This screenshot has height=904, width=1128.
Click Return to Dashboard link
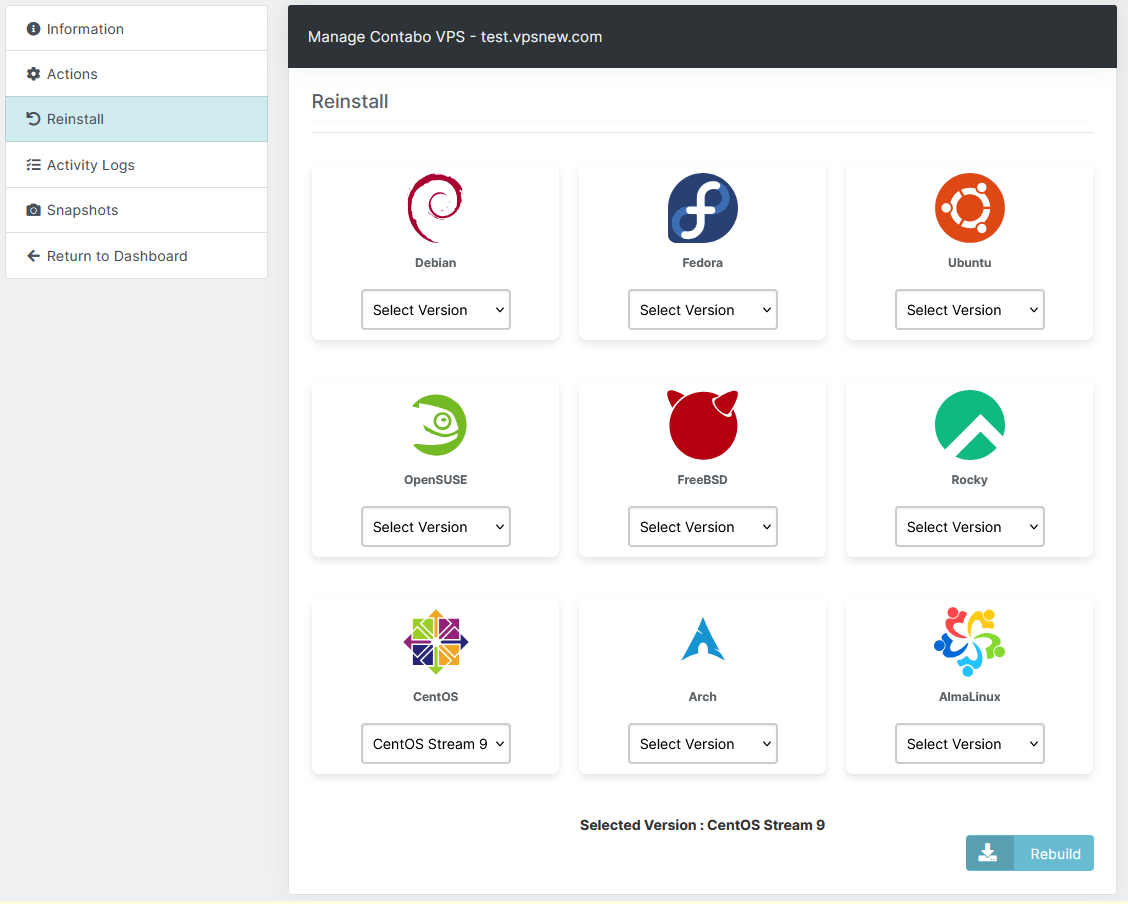136,256
